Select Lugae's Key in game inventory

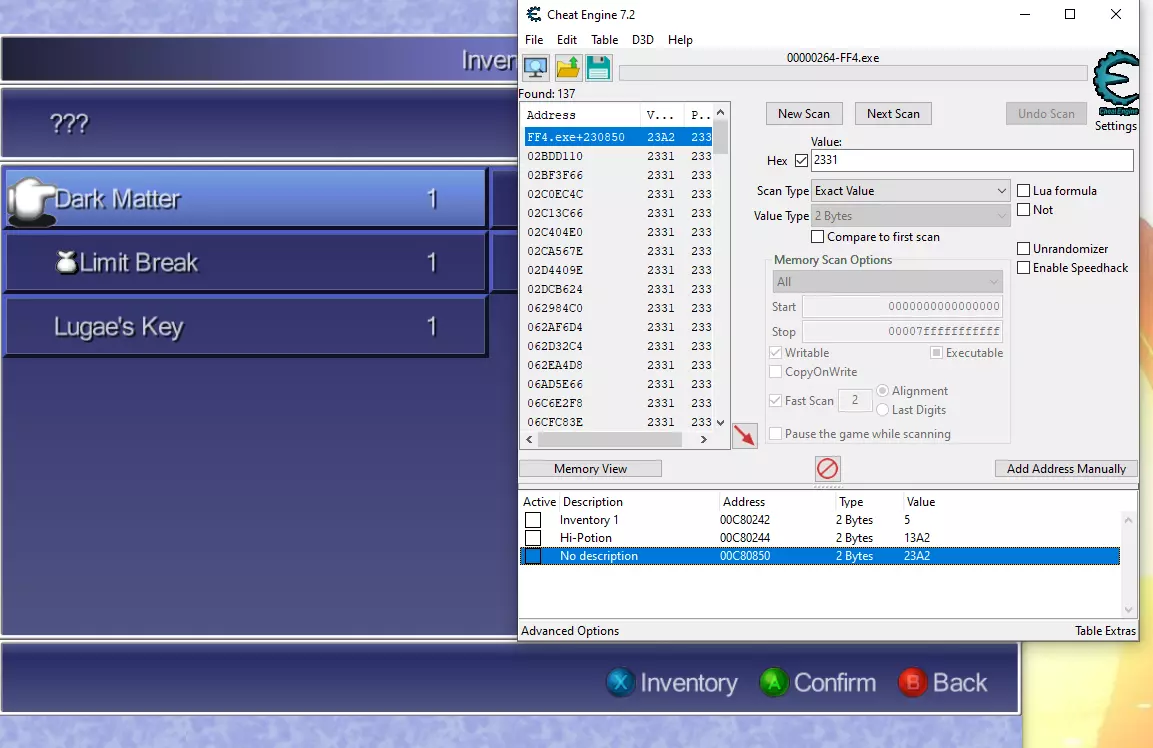click(246, 327)
